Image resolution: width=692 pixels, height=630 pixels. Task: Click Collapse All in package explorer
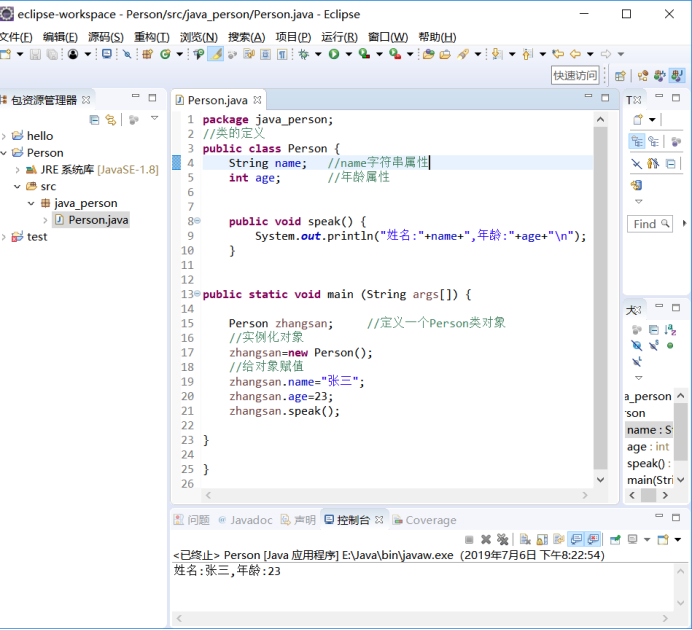(x=95, y=119)
